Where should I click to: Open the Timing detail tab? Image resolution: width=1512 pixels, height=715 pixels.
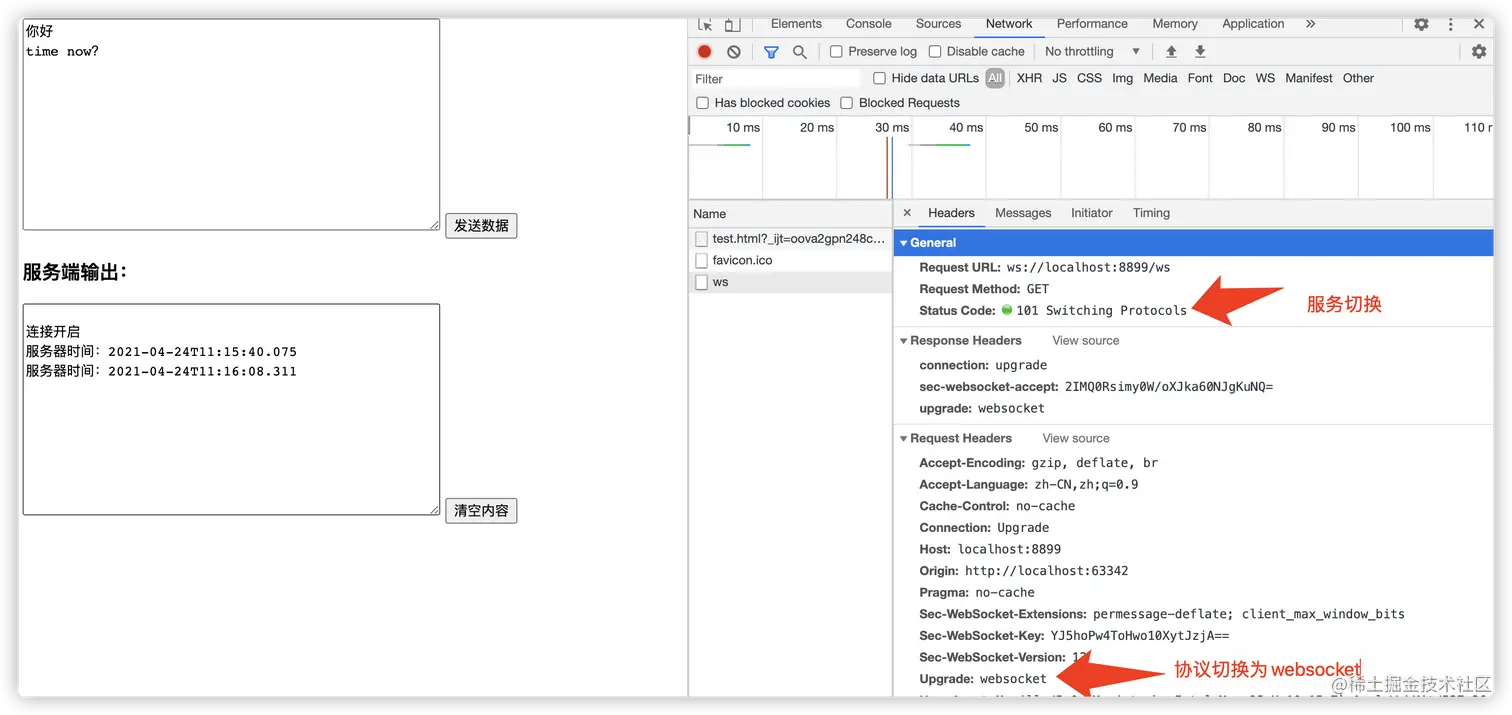[1151, 213]
